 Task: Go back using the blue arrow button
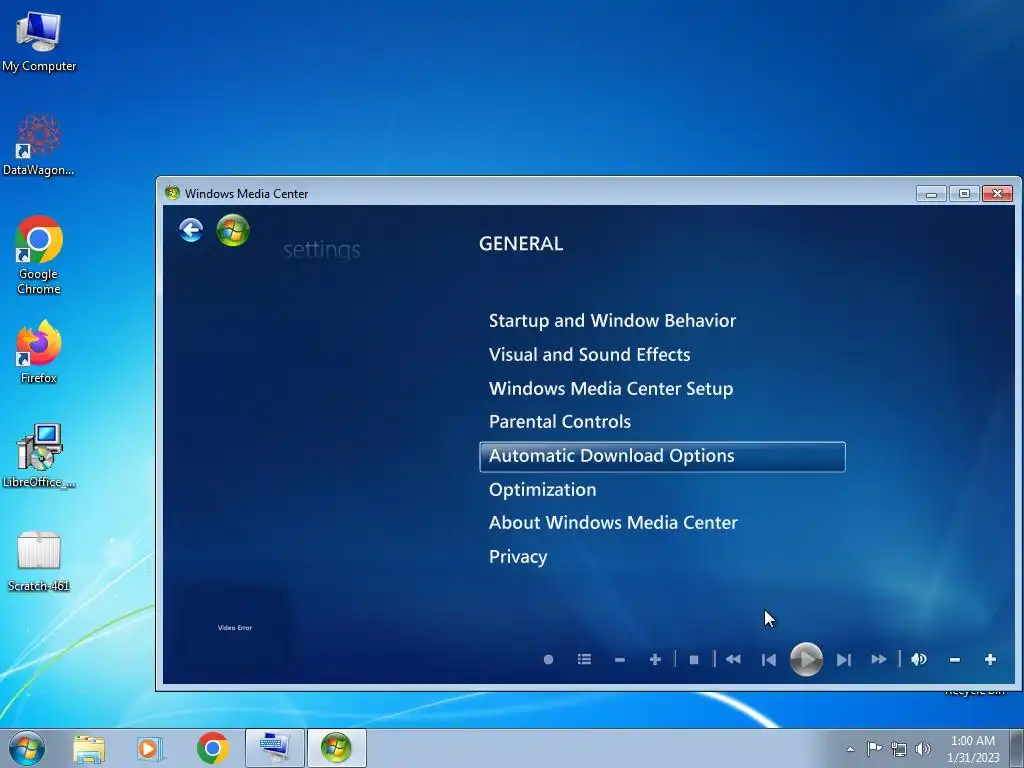click(191, 230)
